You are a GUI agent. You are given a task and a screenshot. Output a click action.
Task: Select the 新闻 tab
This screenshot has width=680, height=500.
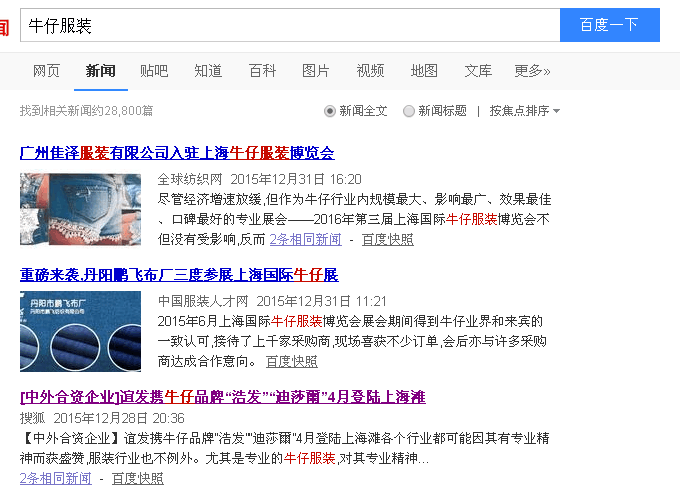(x=101, y=71)
